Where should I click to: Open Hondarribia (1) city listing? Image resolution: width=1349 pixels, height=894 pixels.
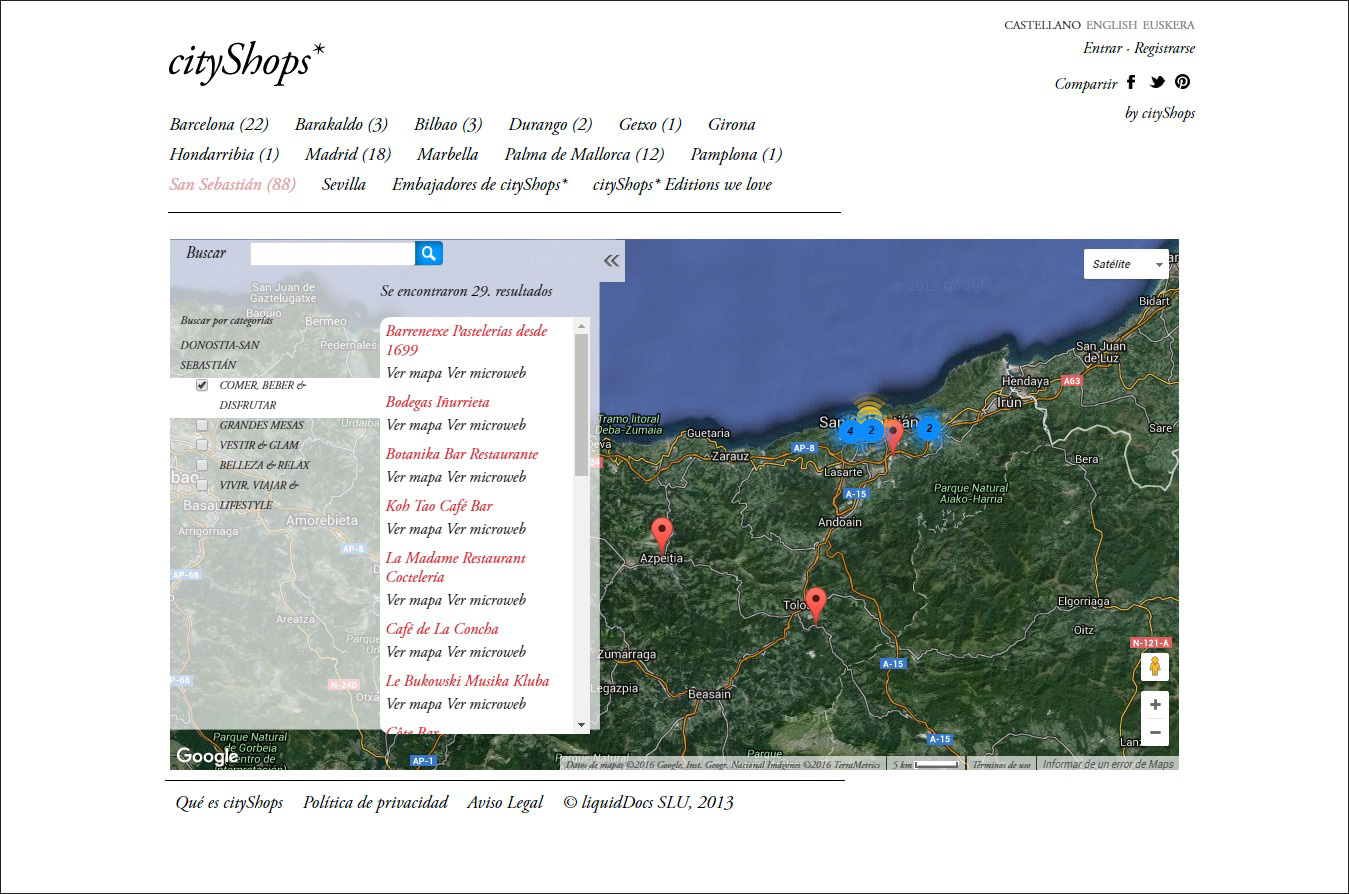click(x=224, y=155)
